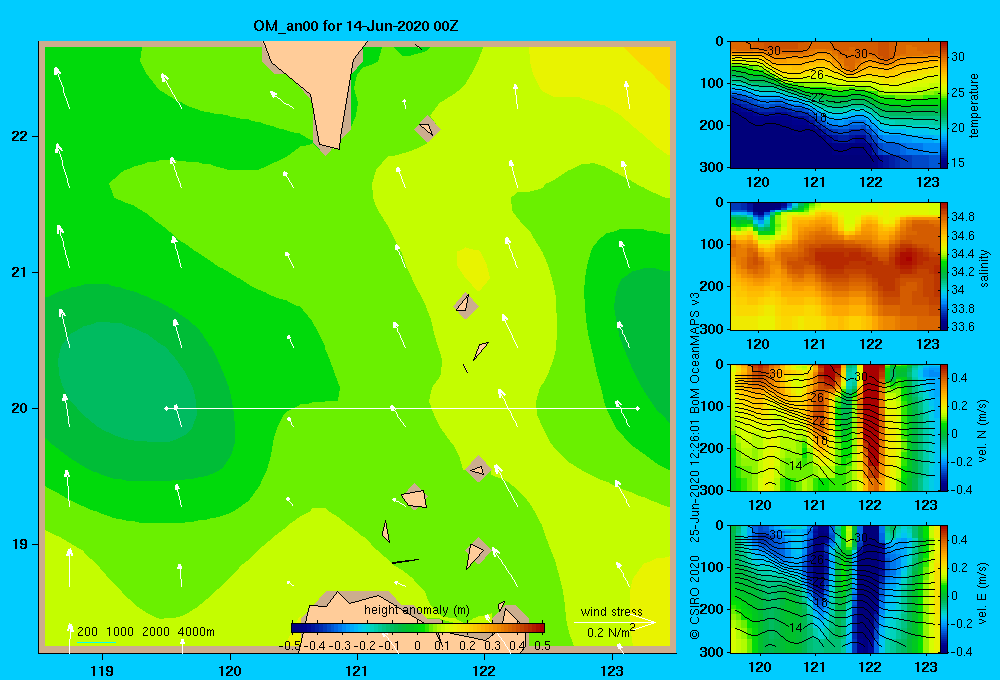Click the vel. N color scale bar
This screenshot has height=680, width=1000.
944,427
